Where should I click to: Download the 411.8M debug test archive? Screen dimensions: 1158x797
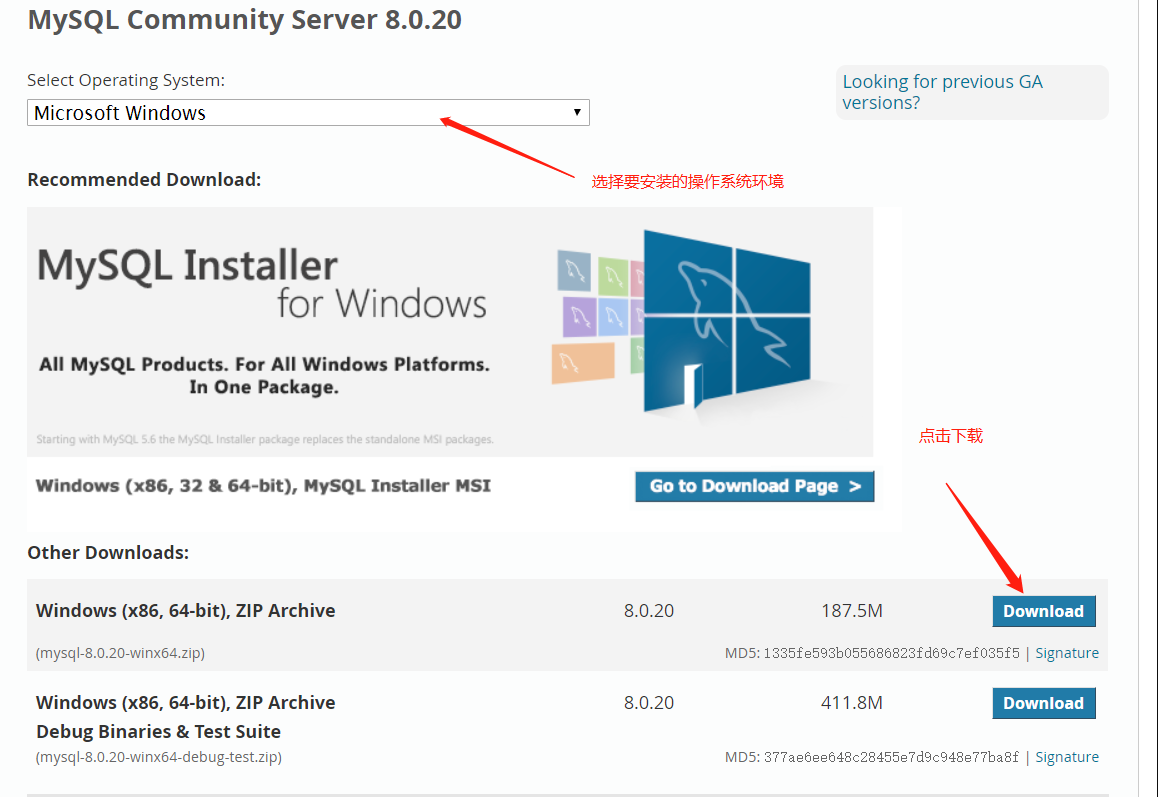[1044, 703]
